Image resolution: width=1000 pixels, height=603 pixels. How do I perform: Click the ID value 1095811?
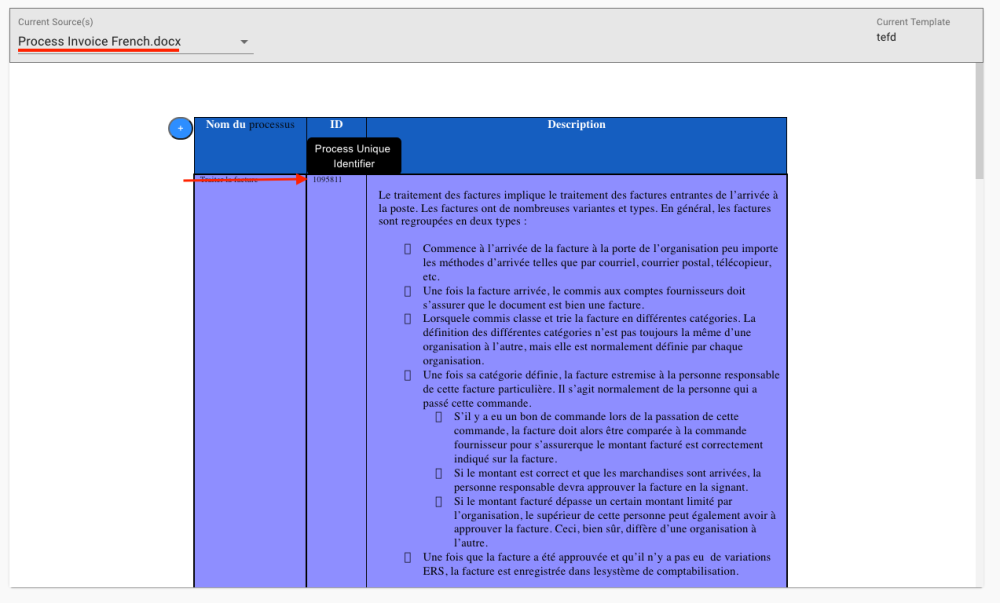[327, 180]
